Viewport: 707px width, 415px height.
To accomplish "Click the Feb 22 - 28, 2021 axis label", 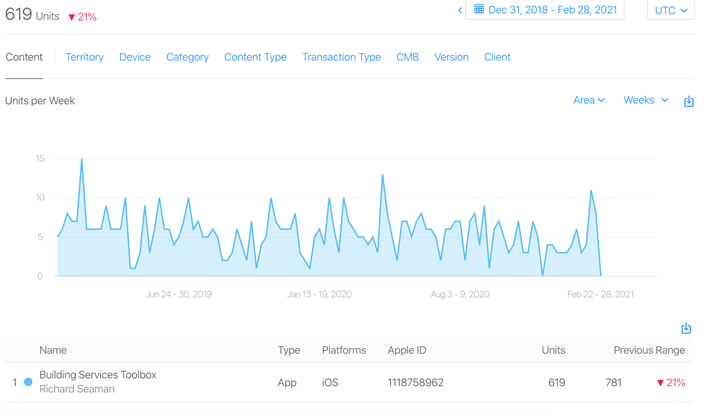I will coord(600,295).
